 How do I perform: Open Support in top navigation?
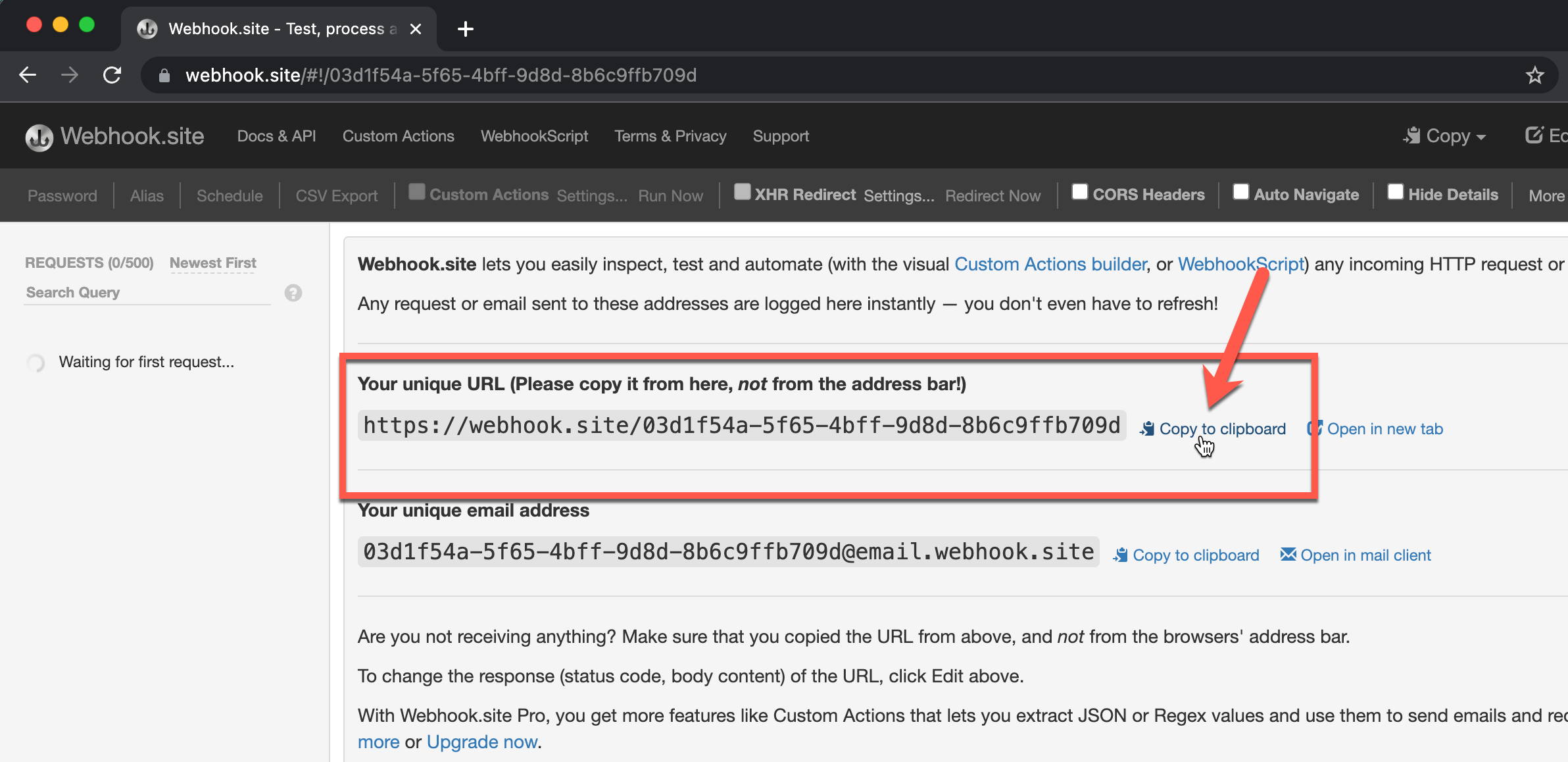781,136
